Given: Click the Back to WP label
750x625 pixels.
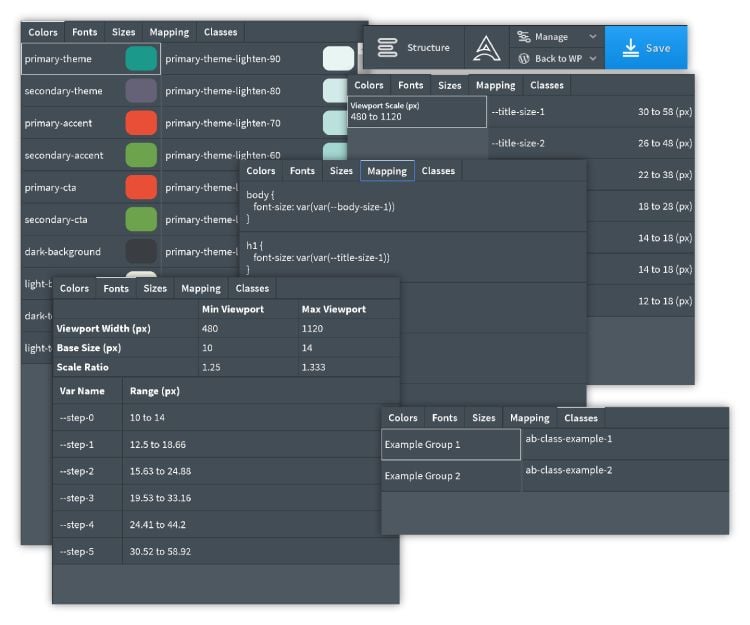Looking at the screenshot, I should [x=558, y=58].
